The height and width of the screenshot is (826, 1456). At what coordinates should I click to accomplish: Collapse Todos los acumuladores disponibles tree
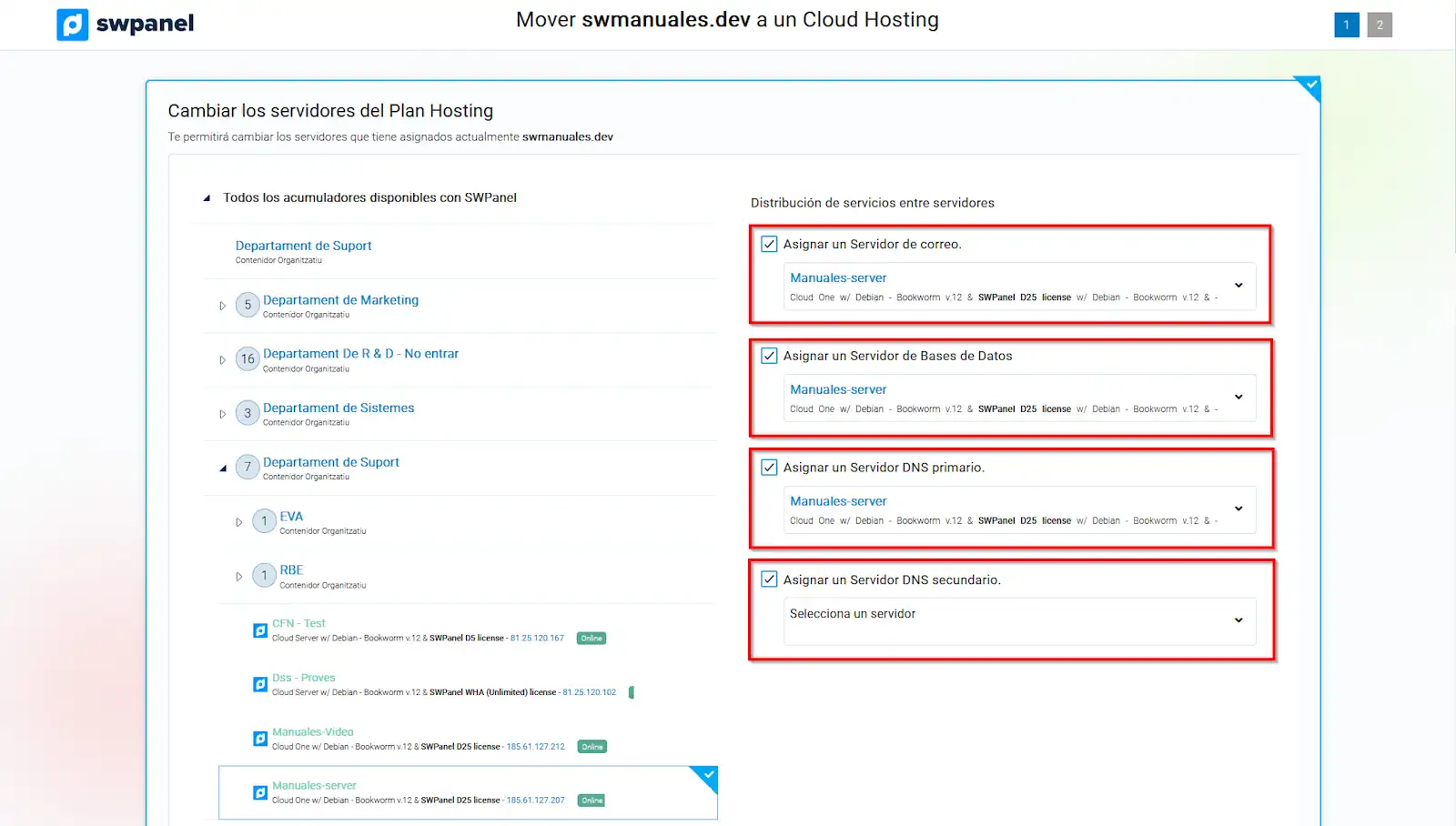click(207, 197)
